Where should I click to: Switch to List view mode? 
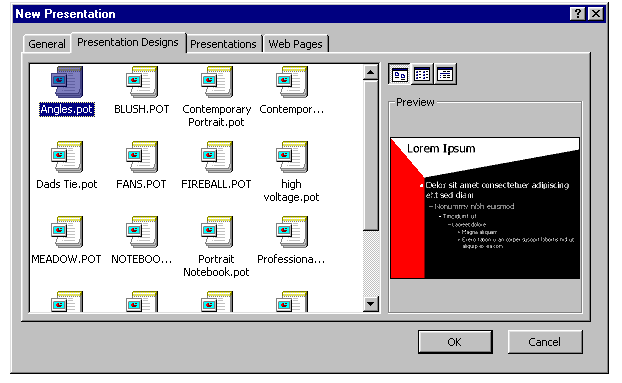click(x=422, y=74)
